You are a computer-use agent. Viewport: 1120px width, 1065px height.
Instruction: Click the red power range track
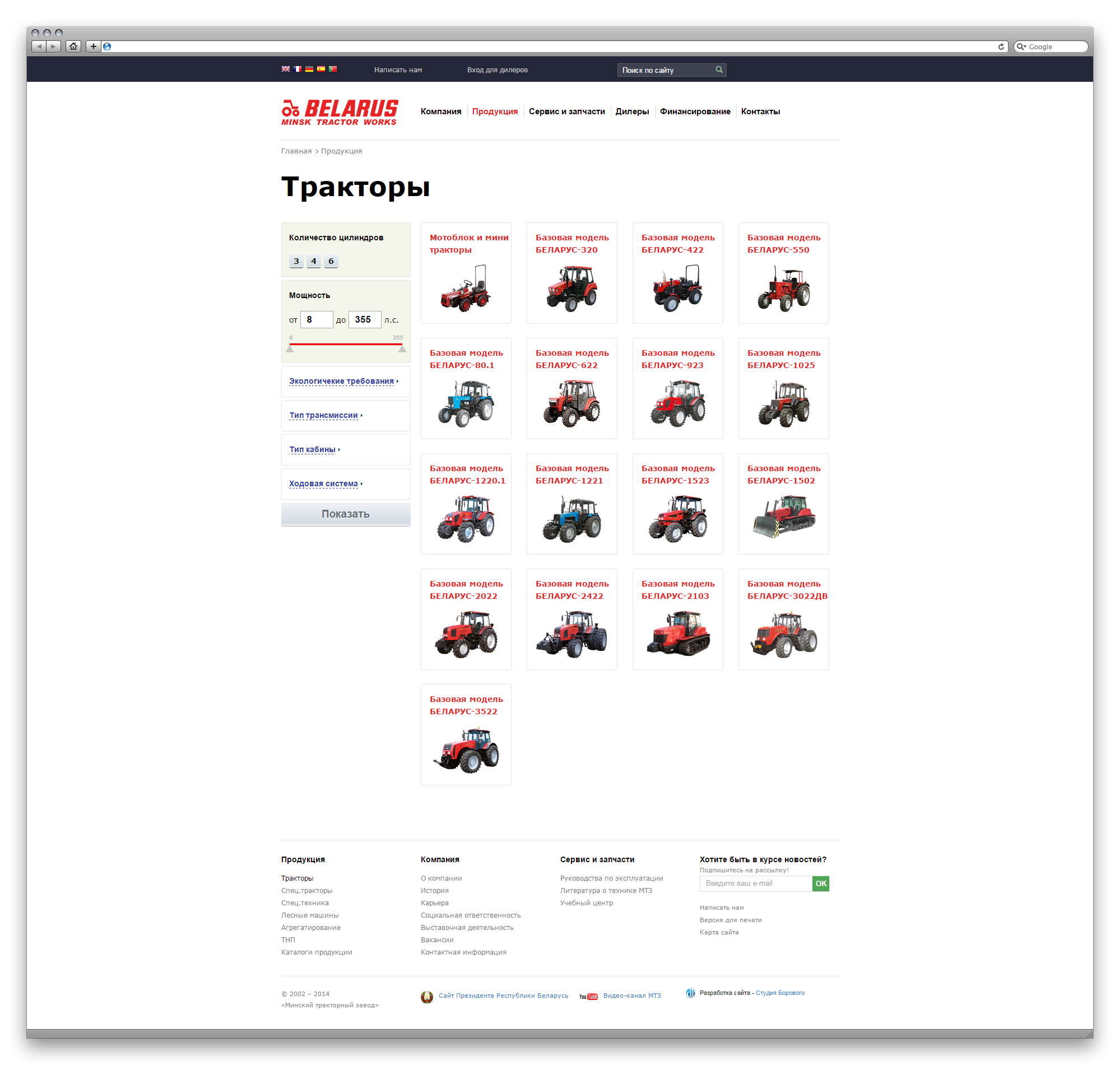pos(346,344)
